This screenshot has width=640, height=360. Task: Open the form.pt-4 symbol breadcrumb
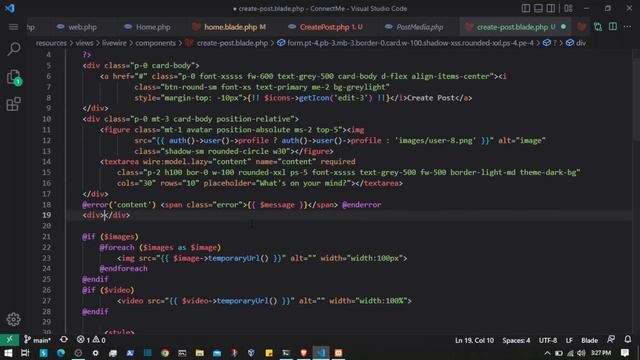(x=410, y=43)
